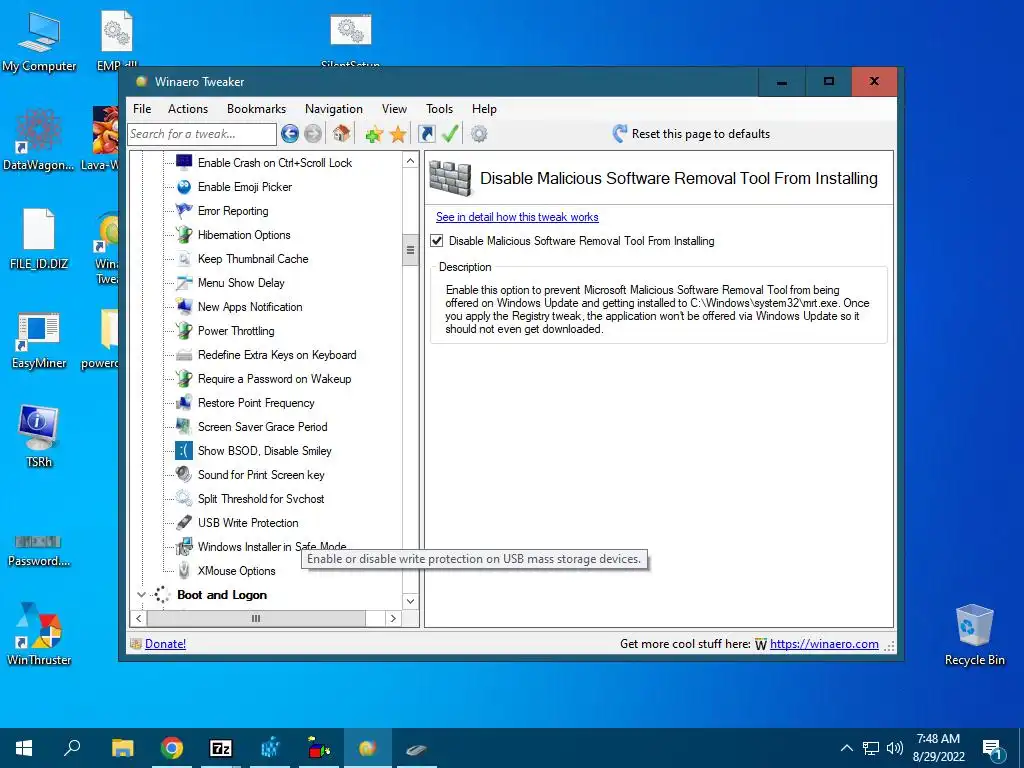Image resolution: width=1024 pixels, height=768 pixels.
Task: Click the Split Threshold for Svchost icon
Action: coord(184,498)
